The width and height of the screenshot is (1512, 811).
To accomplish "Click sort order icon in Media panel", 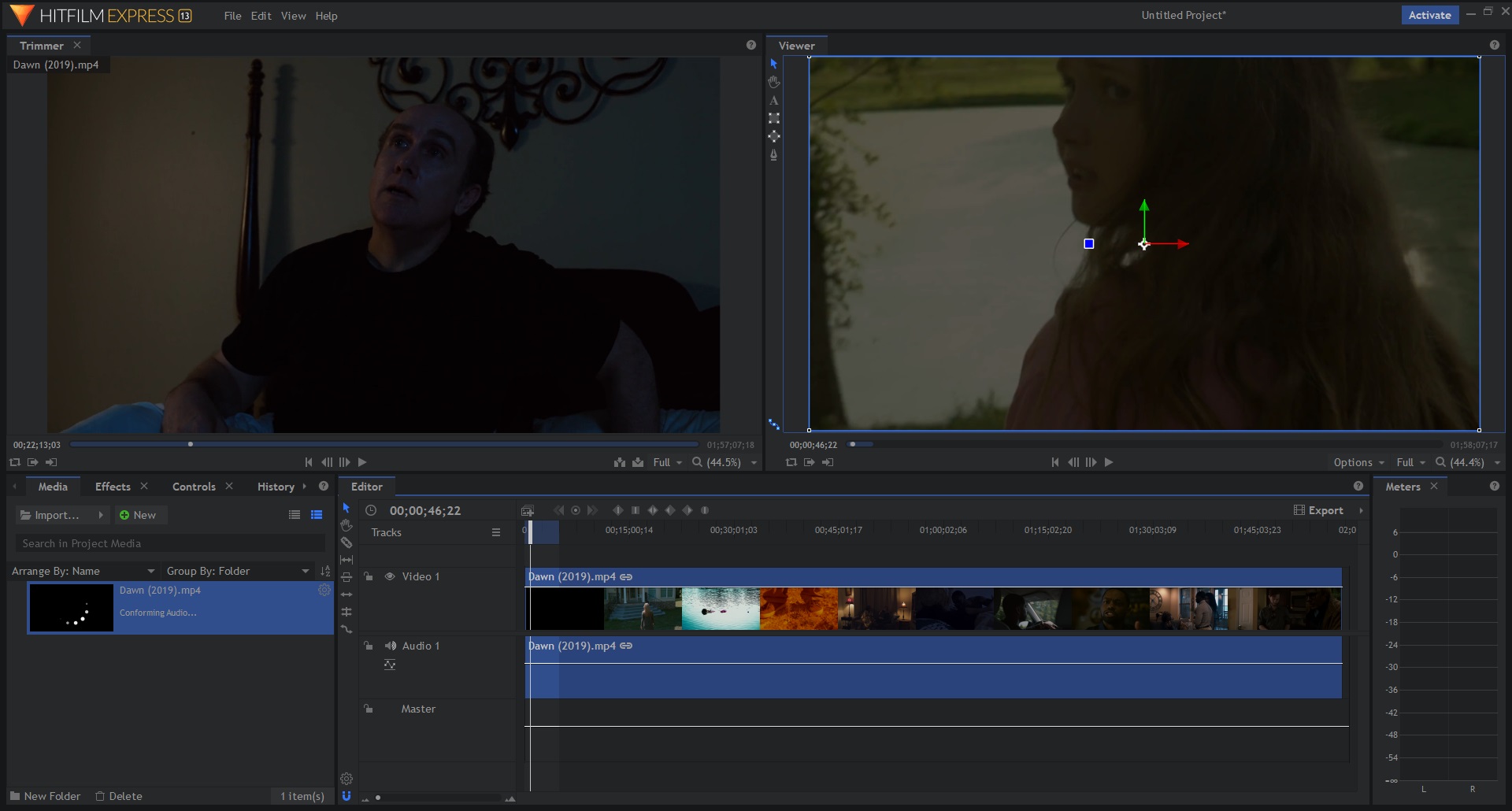I will (x=325, y=571).
